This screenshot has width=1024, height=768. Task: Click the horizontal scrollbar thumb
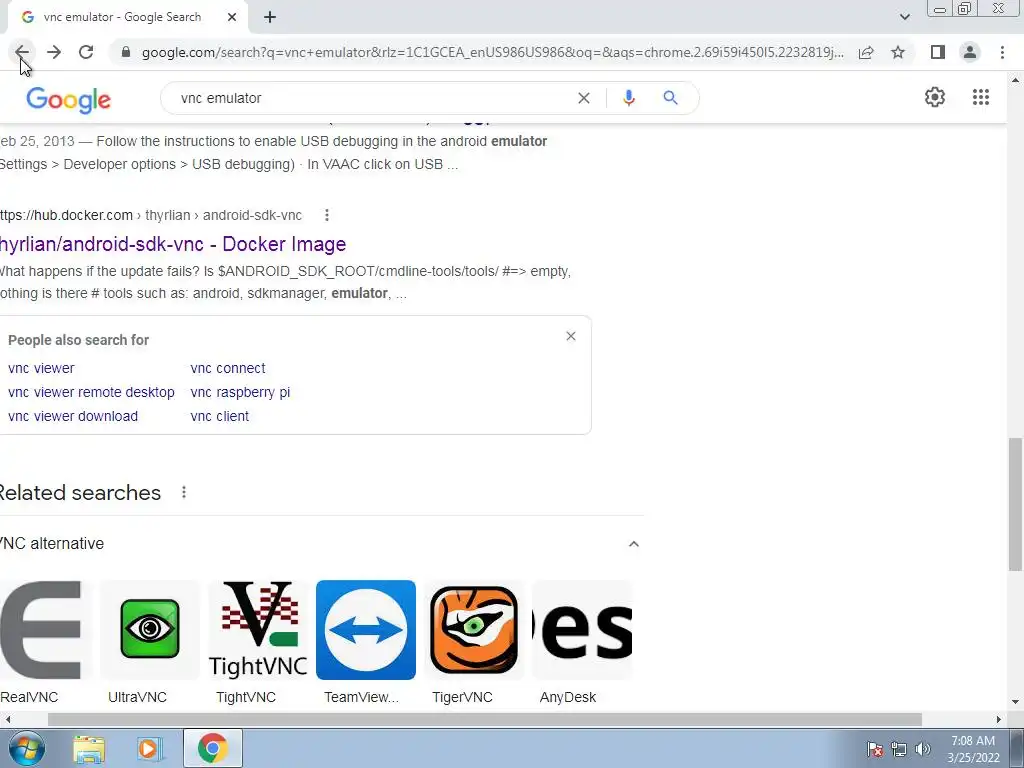[x=485, y=720]
